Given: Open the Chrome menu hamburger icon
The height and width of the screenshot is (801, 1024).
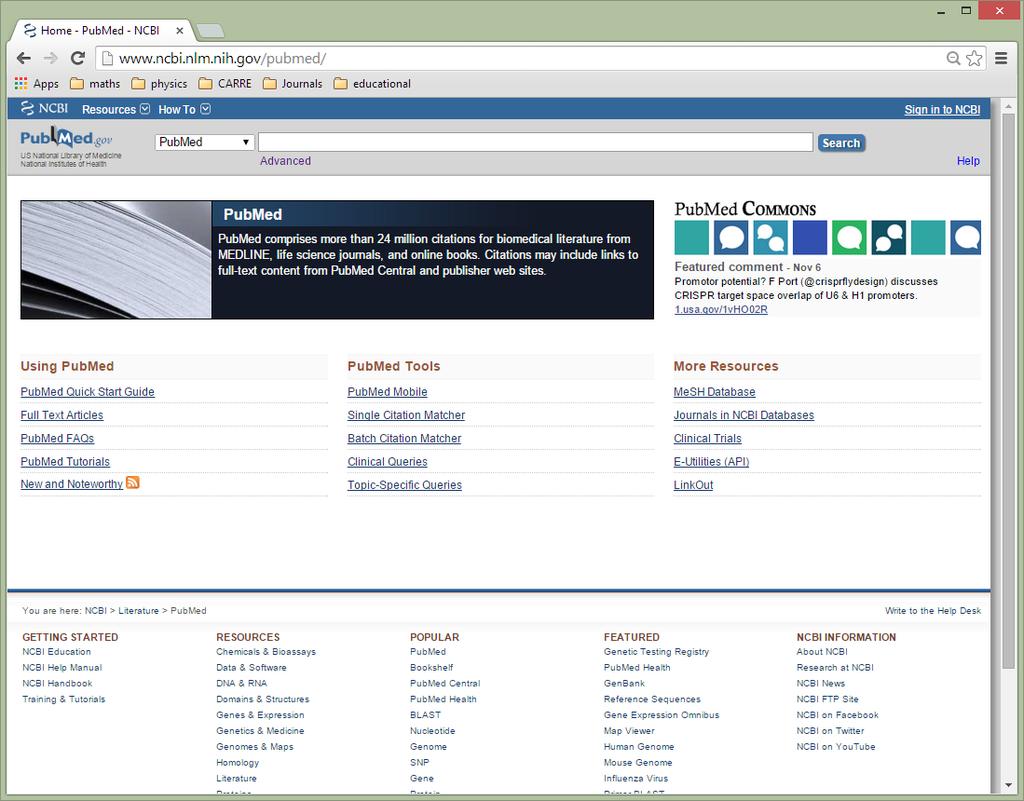Looking at the screenshot, I should coord(1001,58).
